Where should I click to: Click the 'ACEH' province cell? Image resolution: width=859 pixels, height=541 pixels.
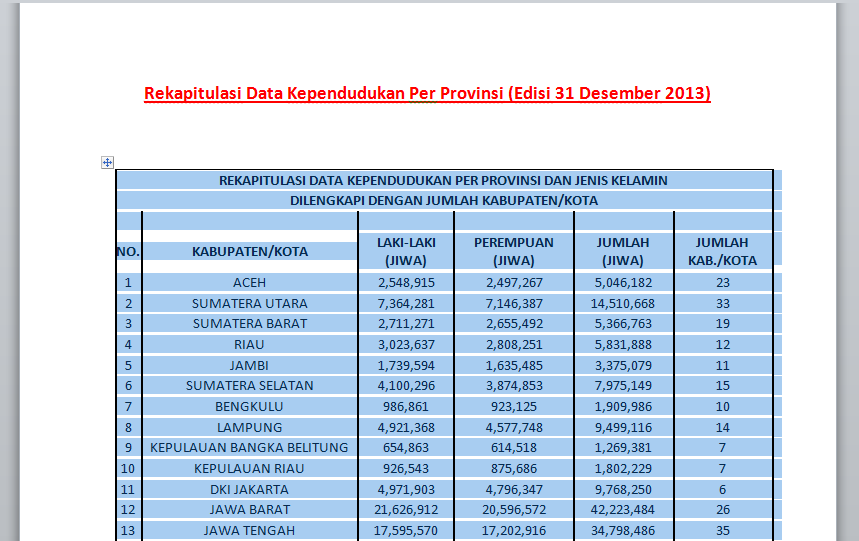tap(249, 283)
